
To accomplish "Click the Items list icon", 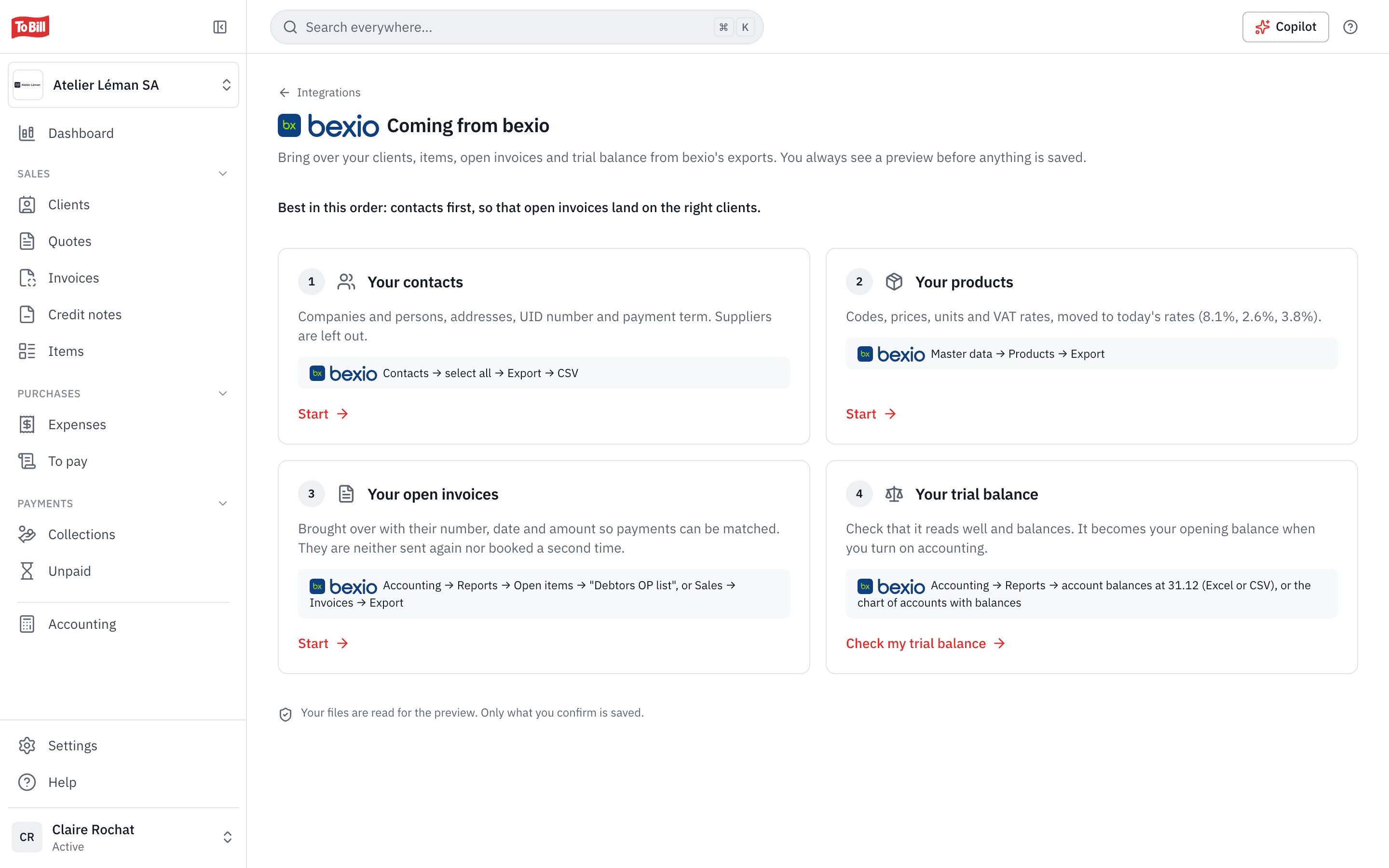I will (27, 352).
